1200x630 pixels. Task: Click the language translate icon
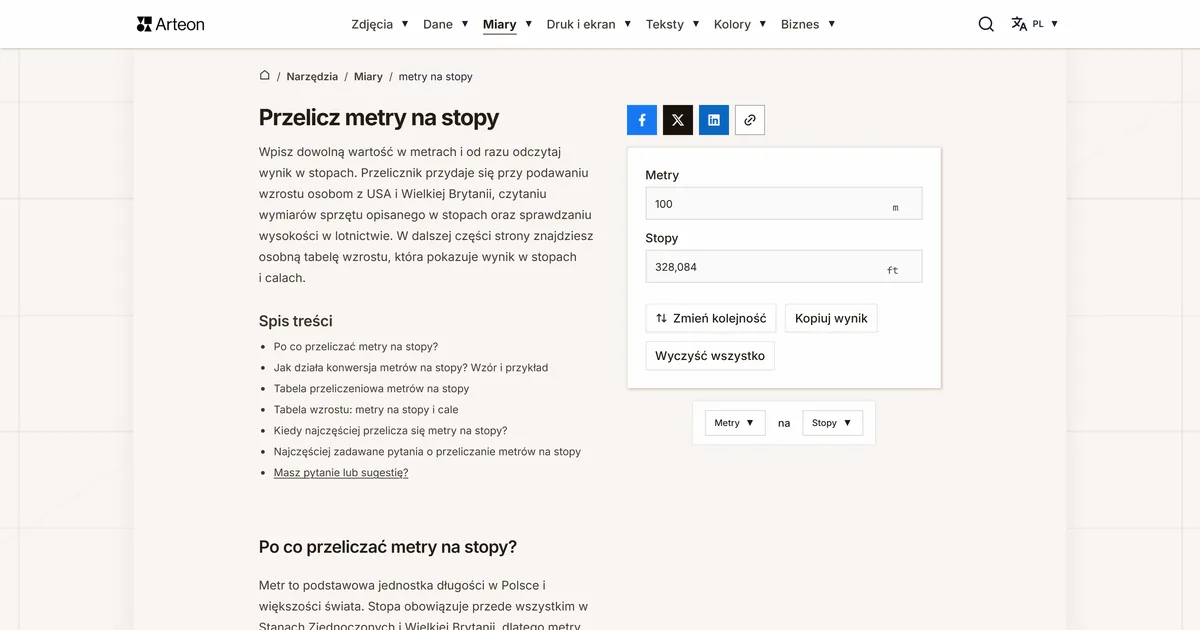[x=1019, y=24]
